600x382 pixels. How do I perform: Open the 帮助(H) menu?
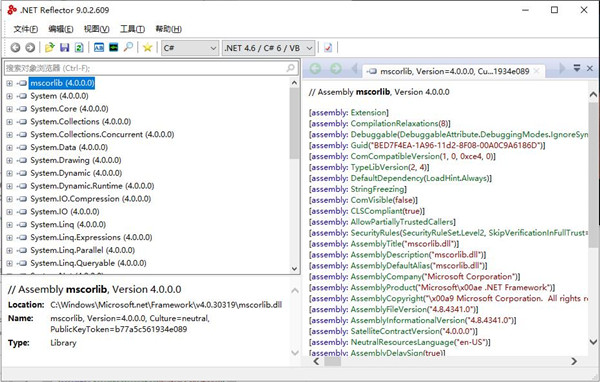168,29
